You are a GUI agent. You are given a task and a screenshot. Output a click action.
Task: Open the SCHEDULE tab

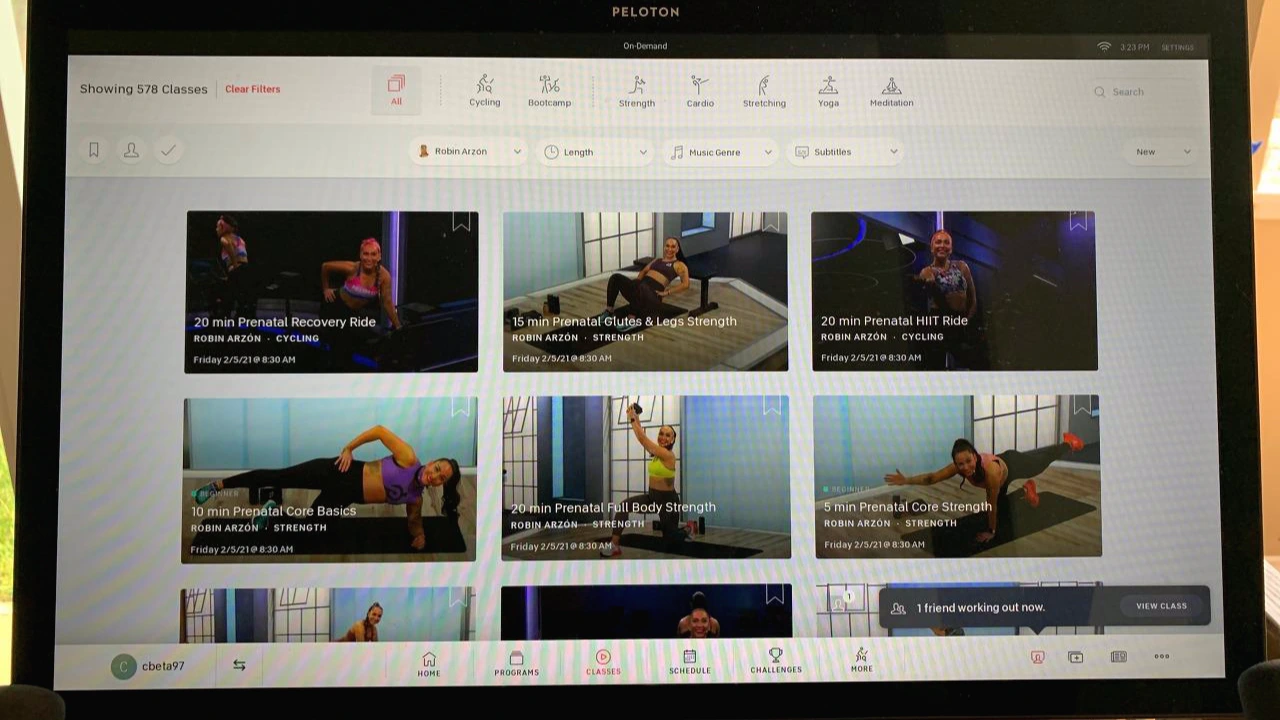tap(690, 663)
